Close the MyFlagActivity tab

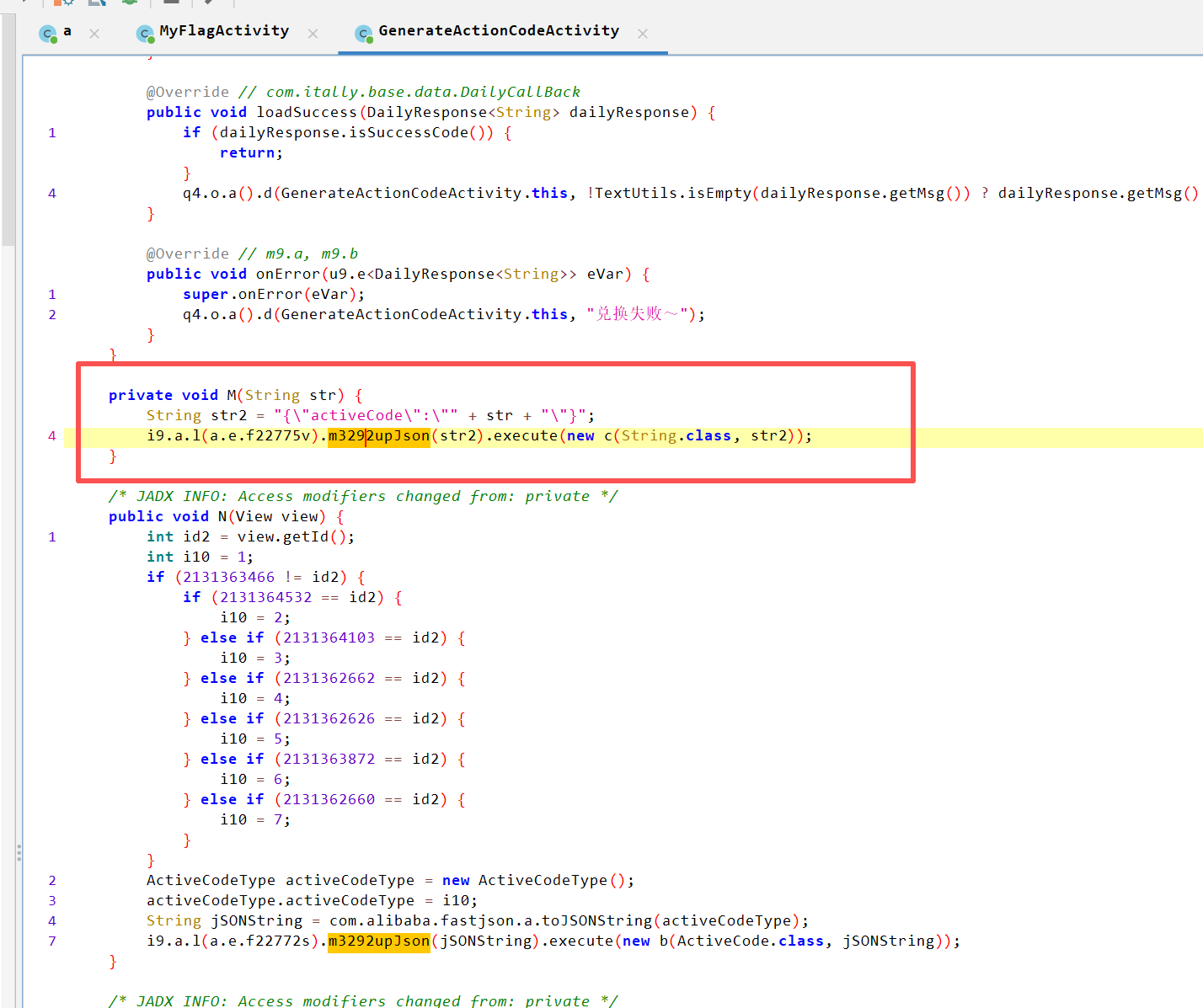pyautogui.click(x=313, y=34)
